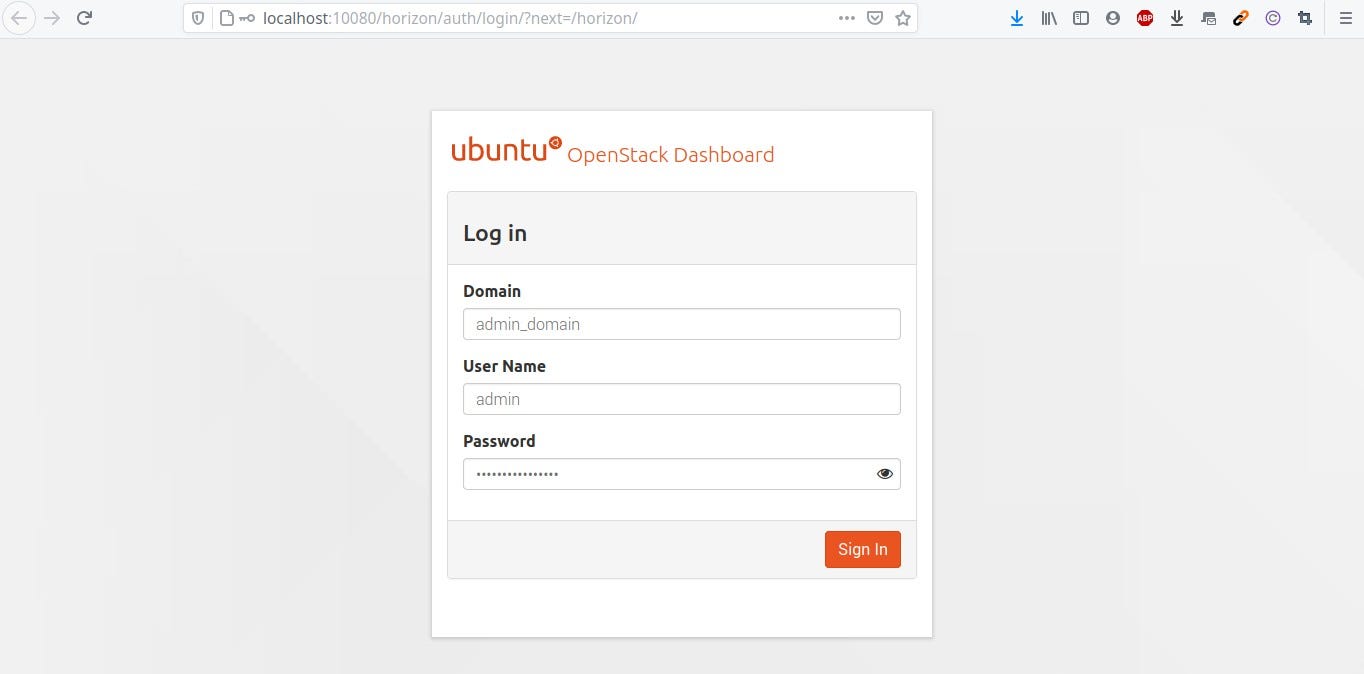Viewport: 1364px width, 674px height.
Task: Click the OpenStack Dashboard title text
Action: [x=670, y=155]
